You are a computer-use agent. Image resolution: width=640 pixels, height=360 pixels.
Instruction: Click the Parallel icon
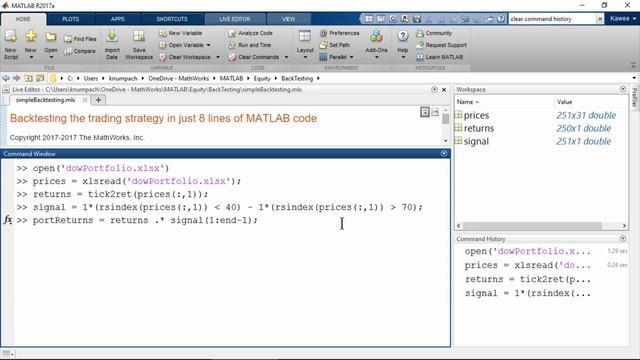(323, 57)
